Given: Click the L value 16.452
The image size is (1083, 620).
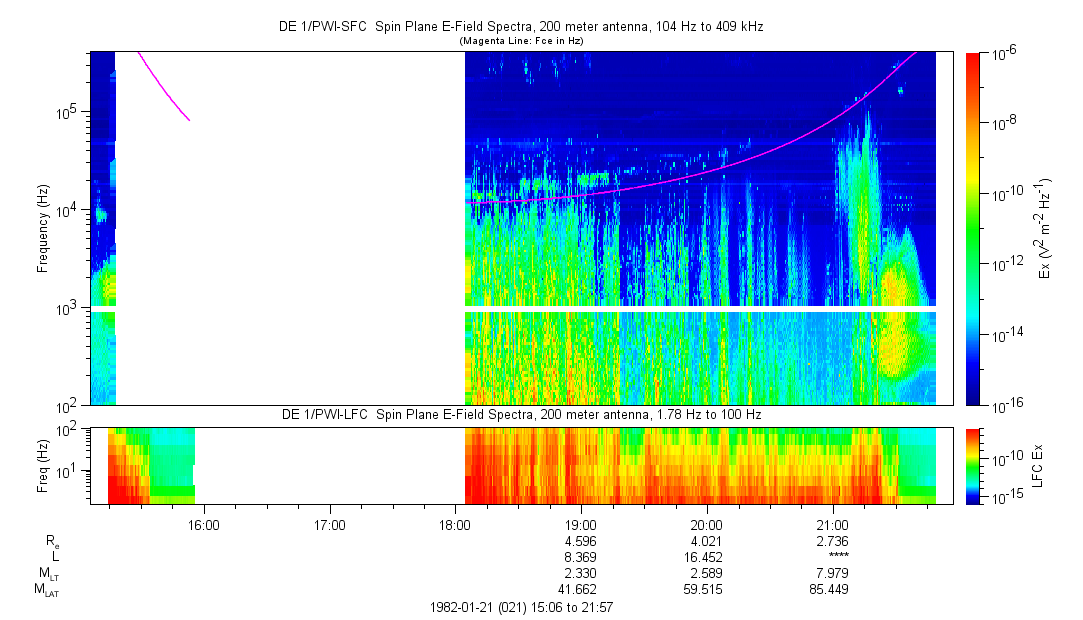Looking at the screenshot, I should click(707, 556).
